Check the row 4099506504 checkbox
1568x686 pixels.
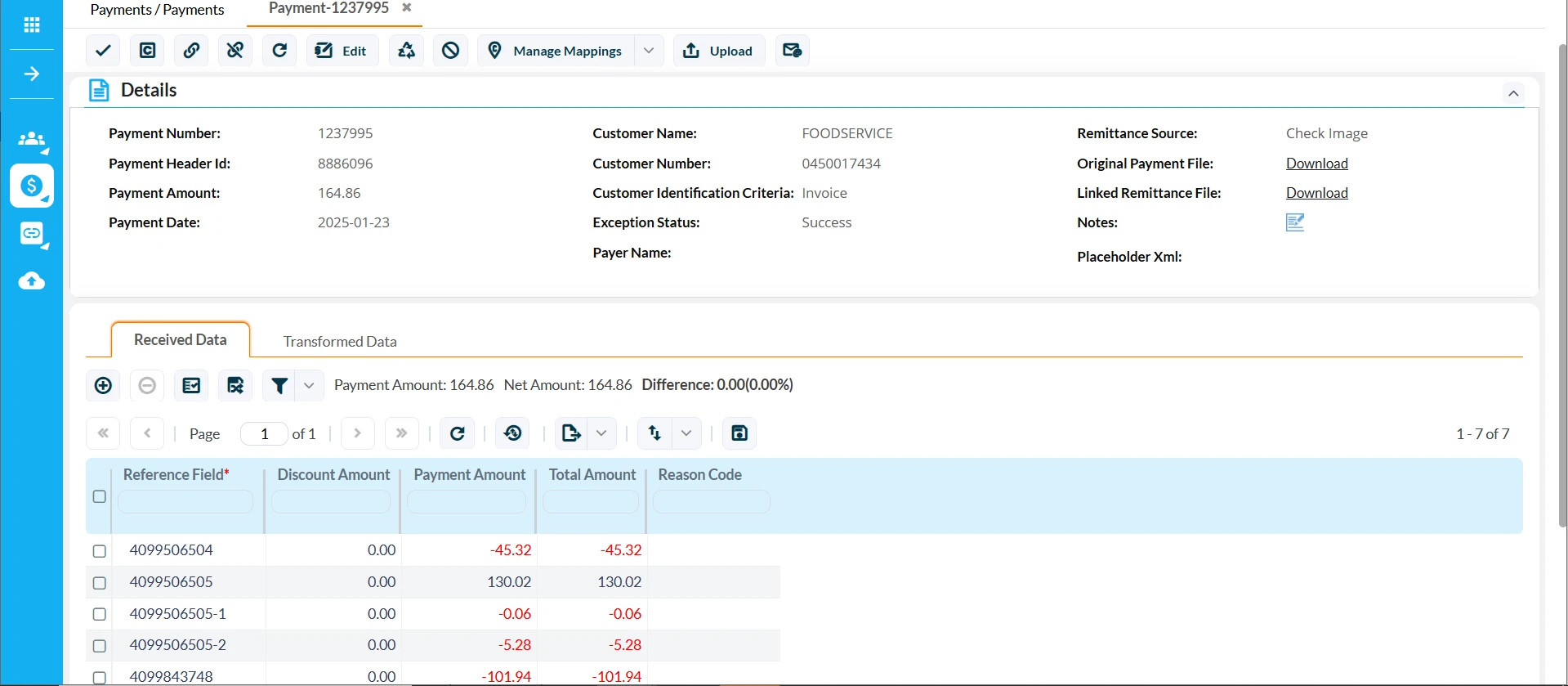(x=100, y=551)
